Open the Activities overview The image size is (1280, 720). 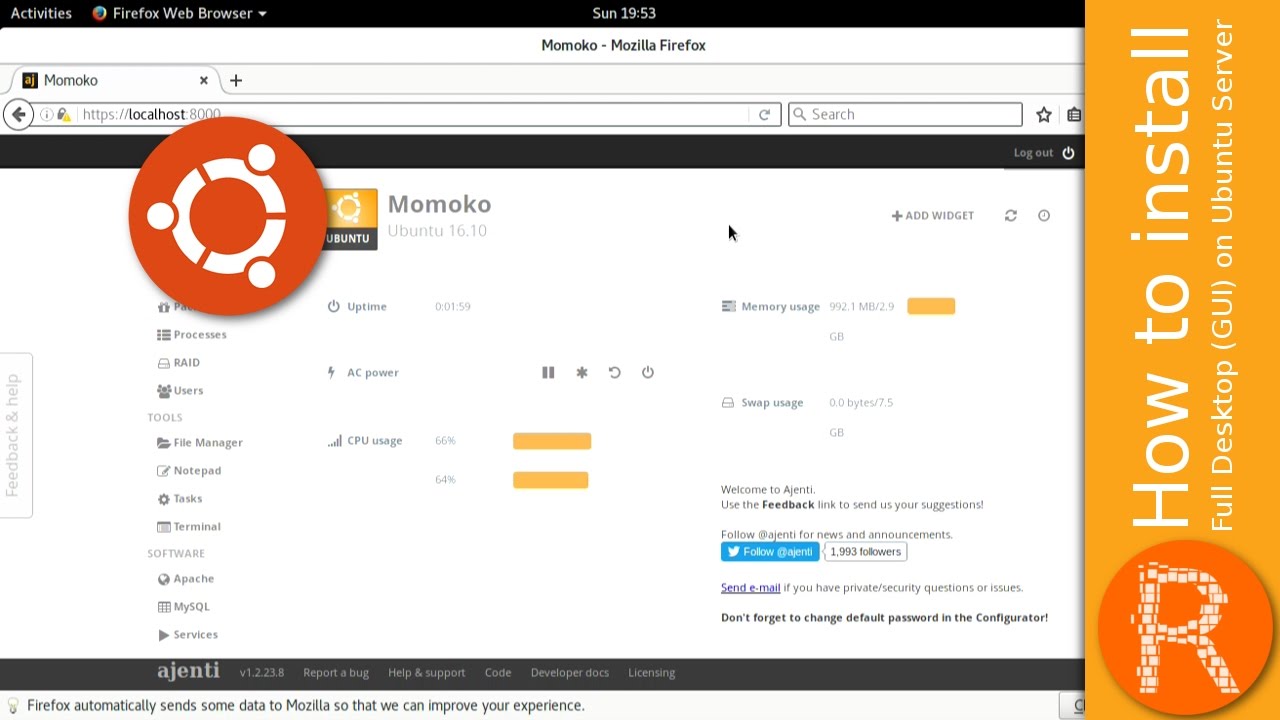(x=41, y=13)
